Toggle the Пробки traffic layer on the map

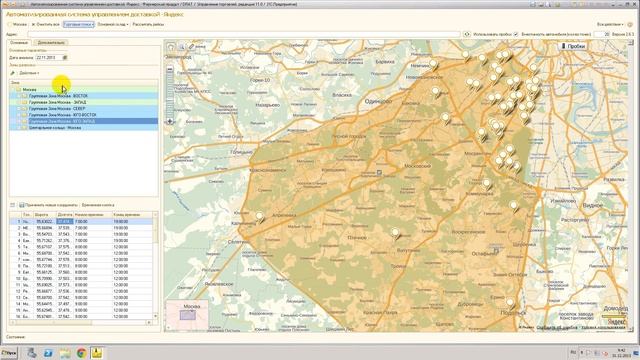pos(574,46)
